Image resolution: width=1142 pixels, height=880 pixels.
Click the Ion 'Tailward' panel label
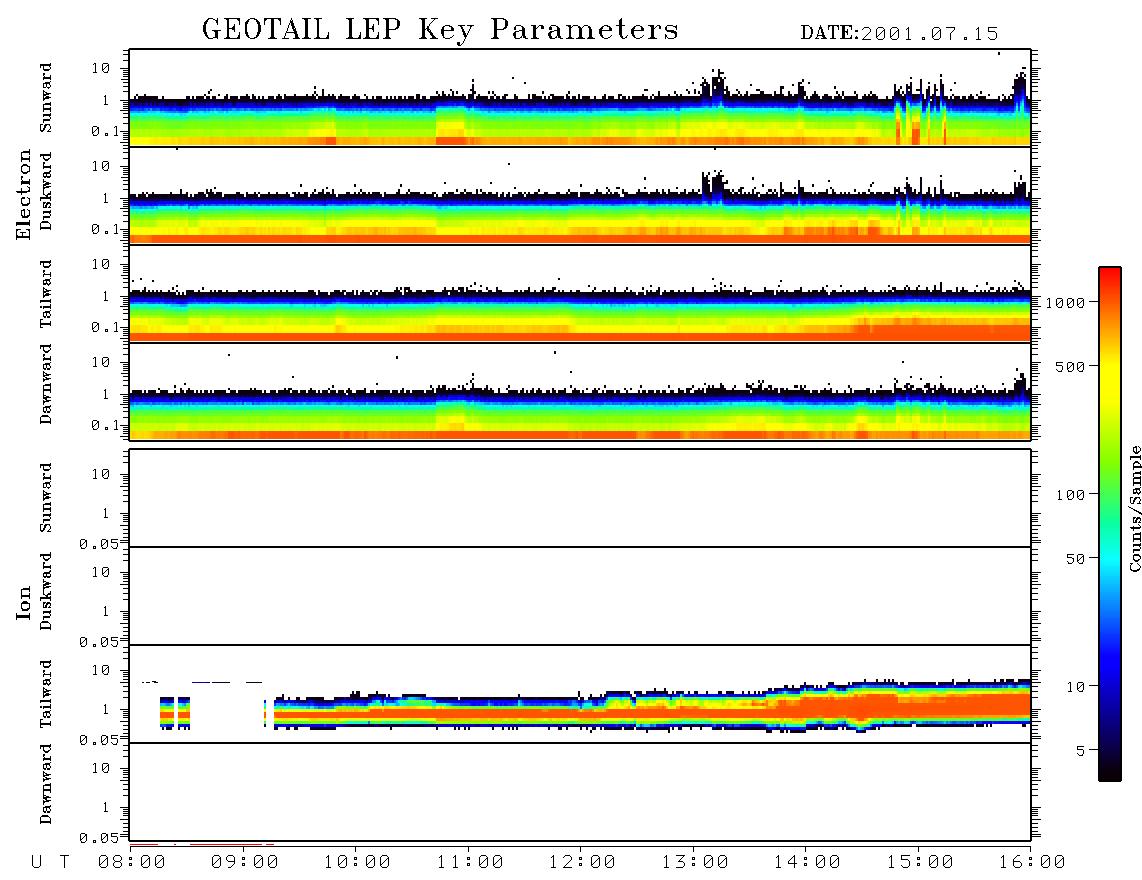point(46,694)
